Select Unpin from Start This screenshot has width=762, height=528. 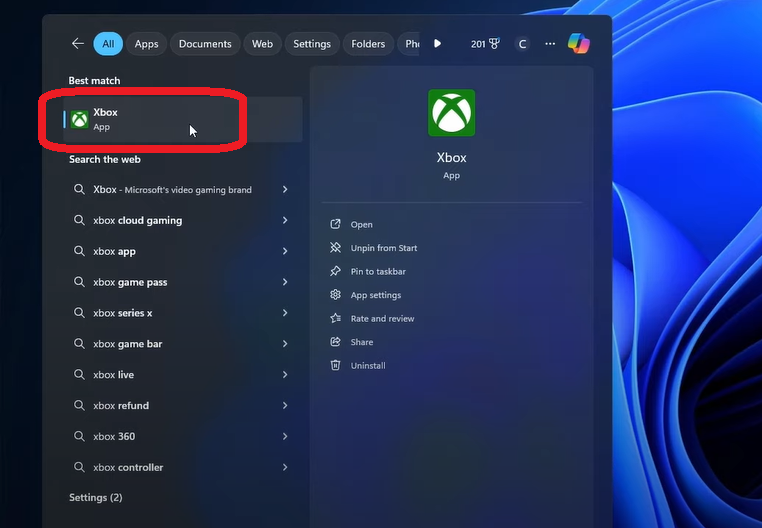(x=384, y=248)
